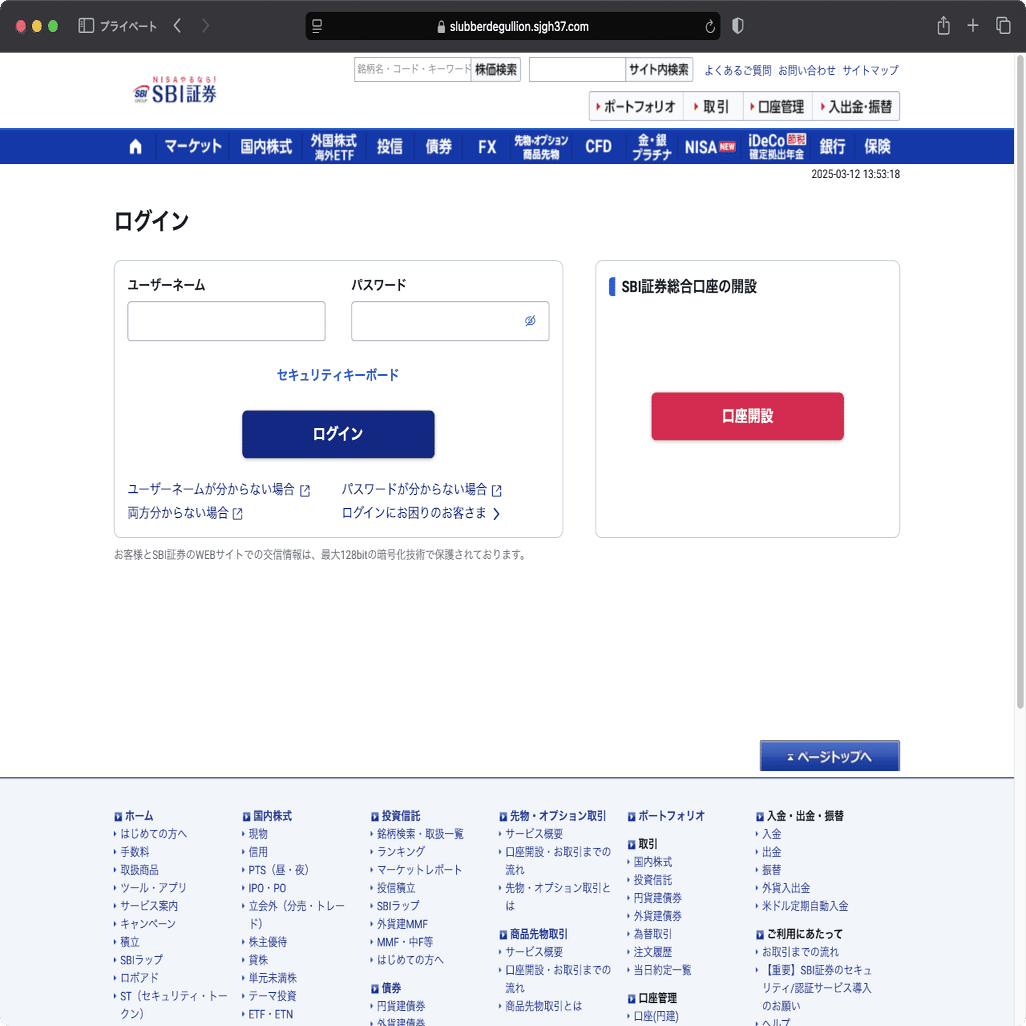The image size is (1026, 1026).
Task: Open Safari's tab overview icon
Action: [1002, 25]
